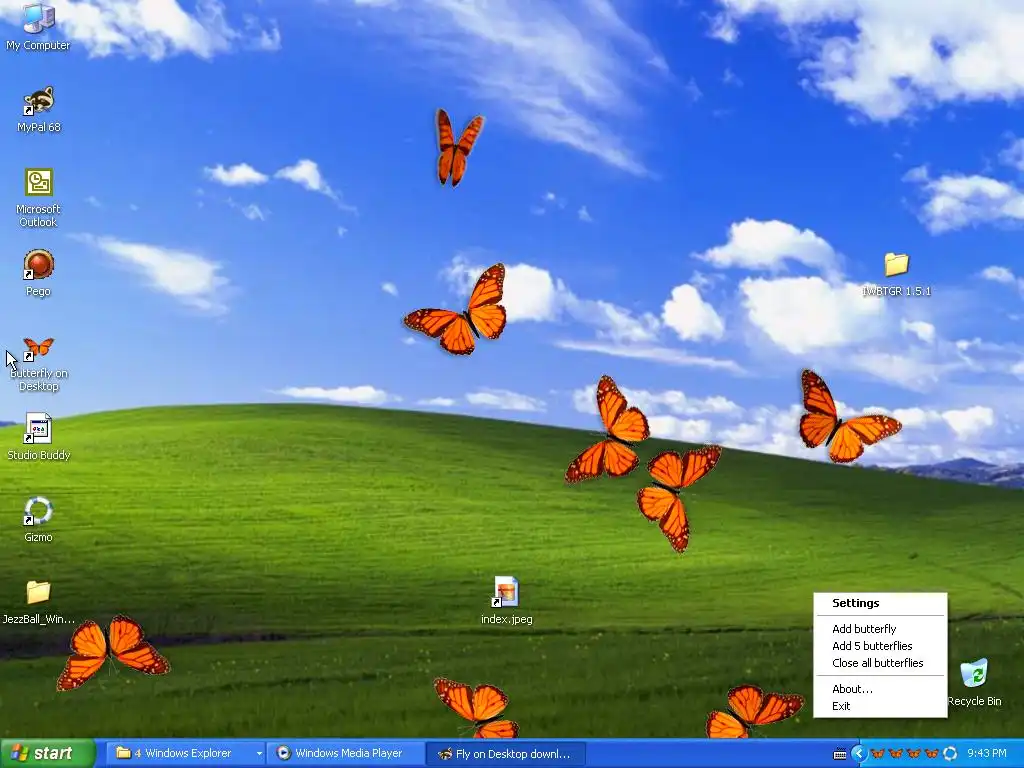Image resolution: width=1024 pixels, height=768 pixels.
Task: Open the Start menu button
Action: (x=48, y=754)
